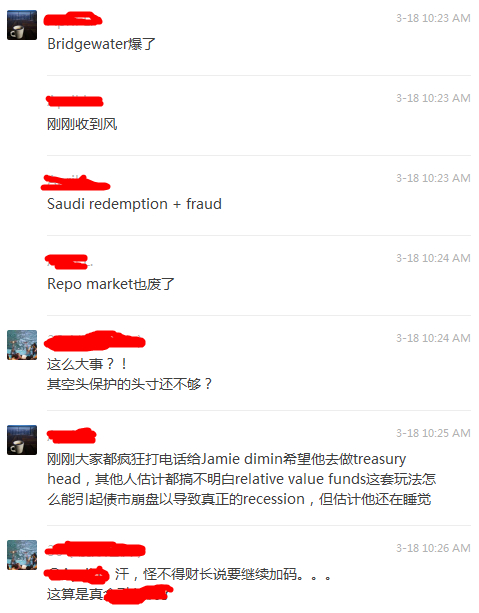This screenshot has width=479, height=613.
Task: Click redacted sender name above Repo market message
Action: [x=67, y=262]
